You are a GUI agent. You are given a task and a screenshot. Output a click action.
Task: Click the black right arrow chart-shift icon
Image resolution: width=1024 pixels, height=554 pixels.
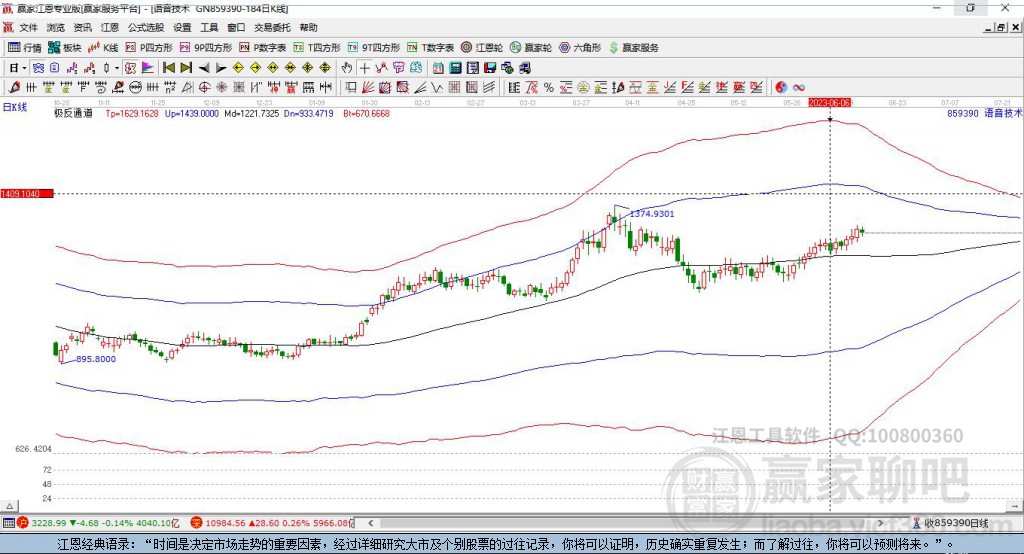(x=221, y=68)
